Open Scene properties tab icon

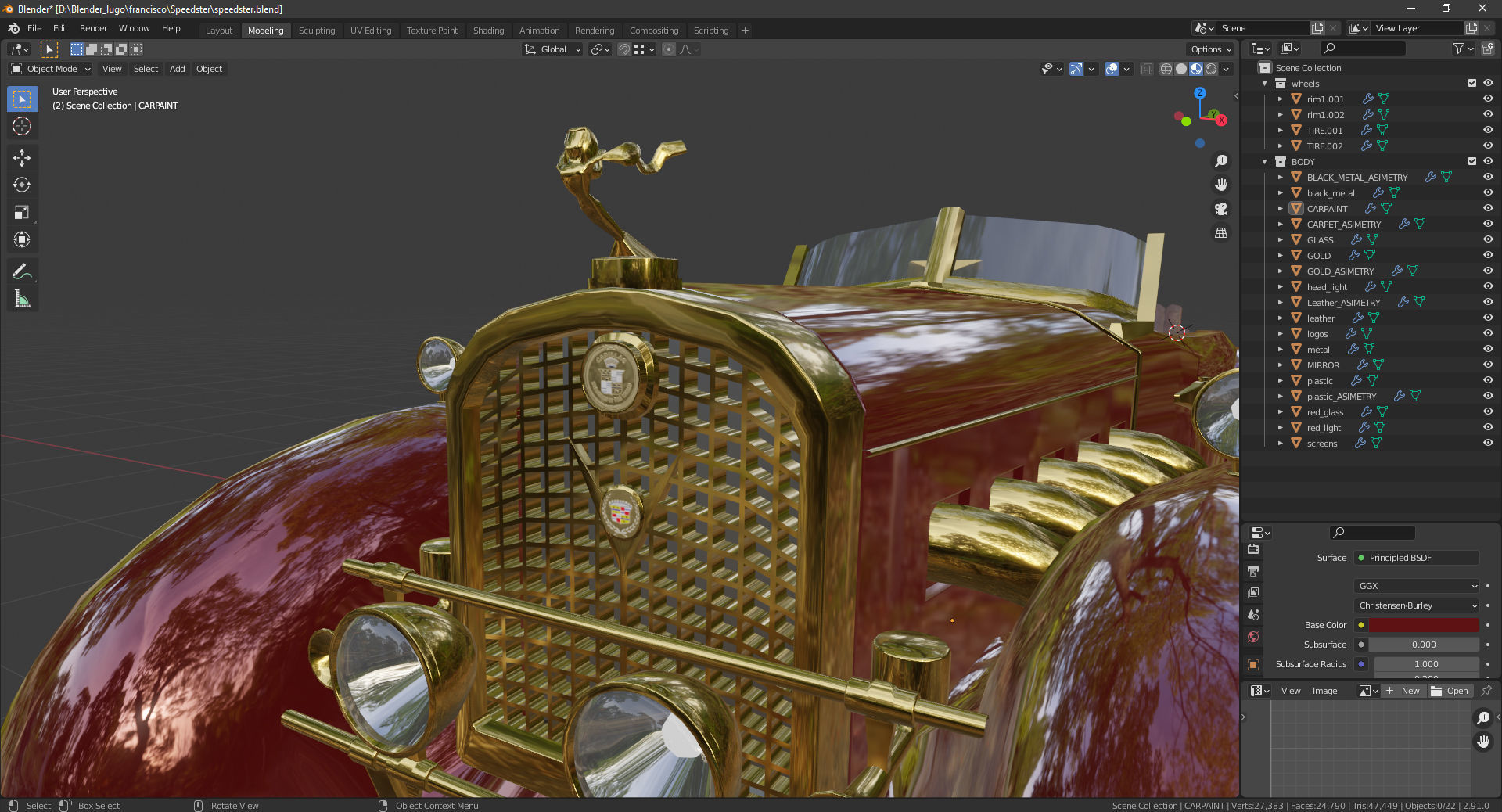1253,616
